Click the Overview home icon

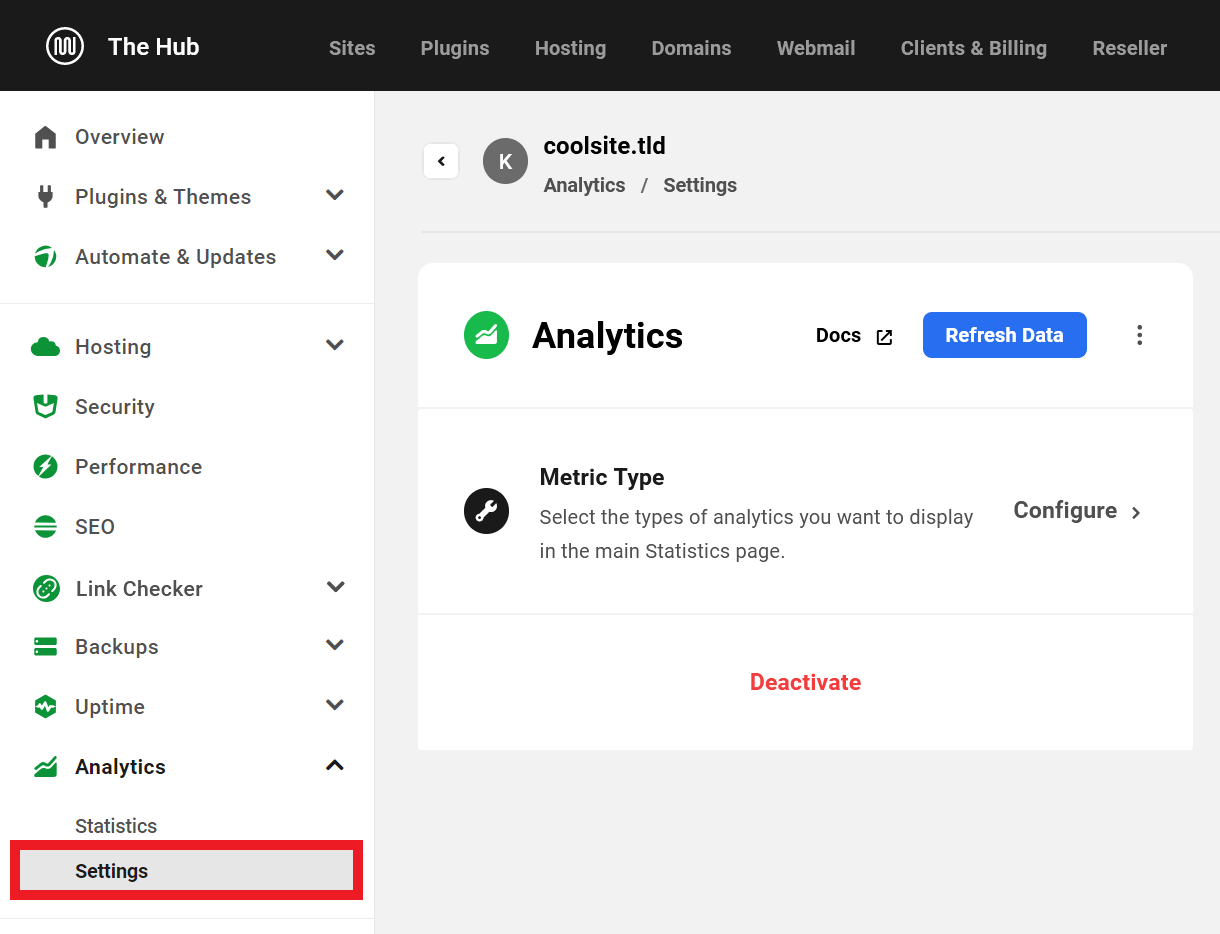click(x=45, y=137)
